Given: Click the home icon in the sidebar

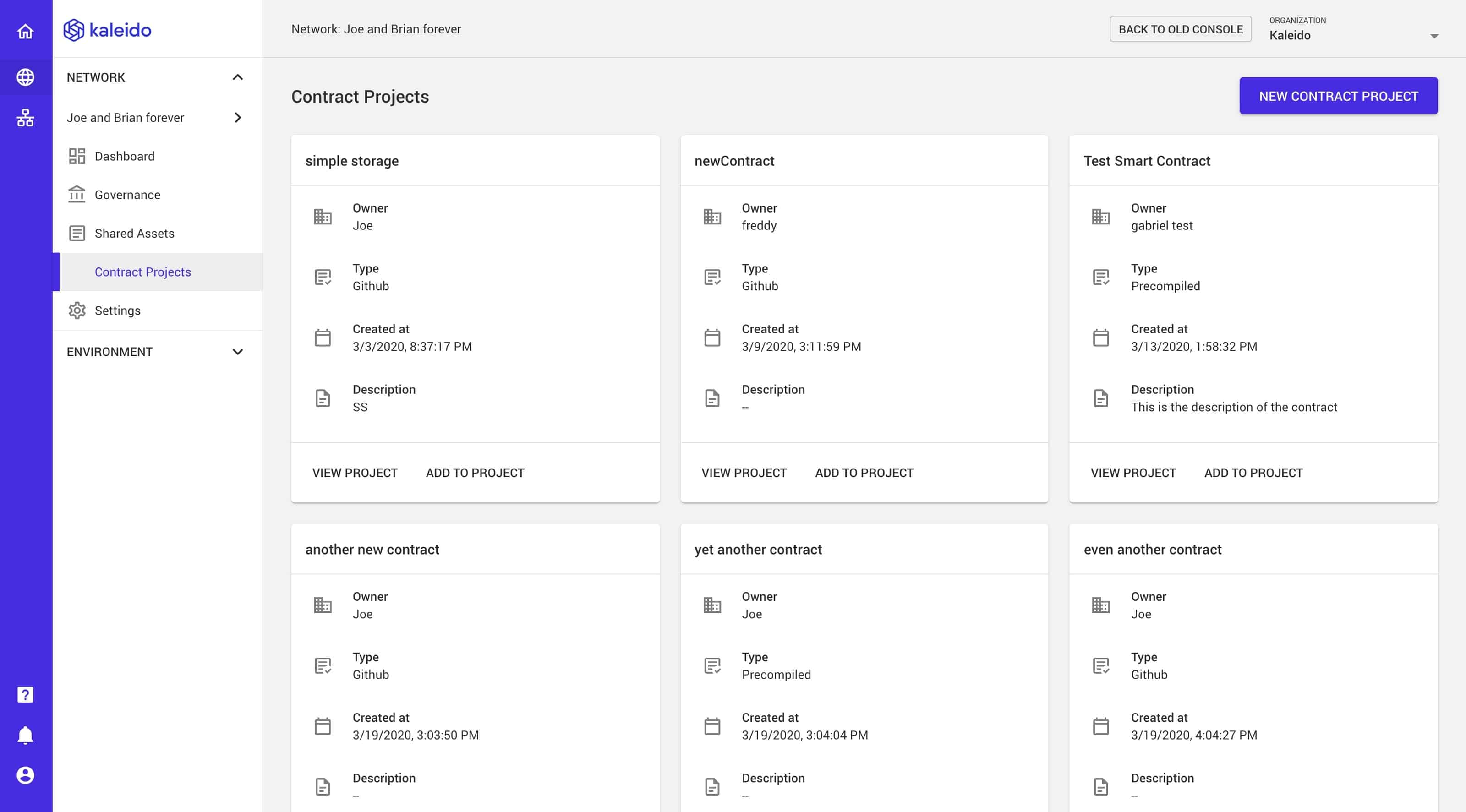Looking at the screenshot, I should coord(25,31).
